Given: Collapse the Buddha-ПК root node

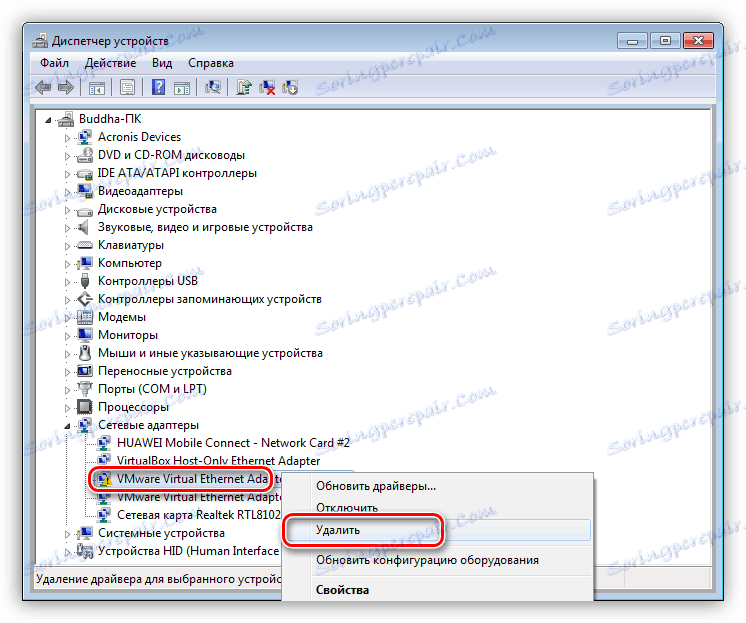Looking at the screenshot, I should [x=49, y=120].
